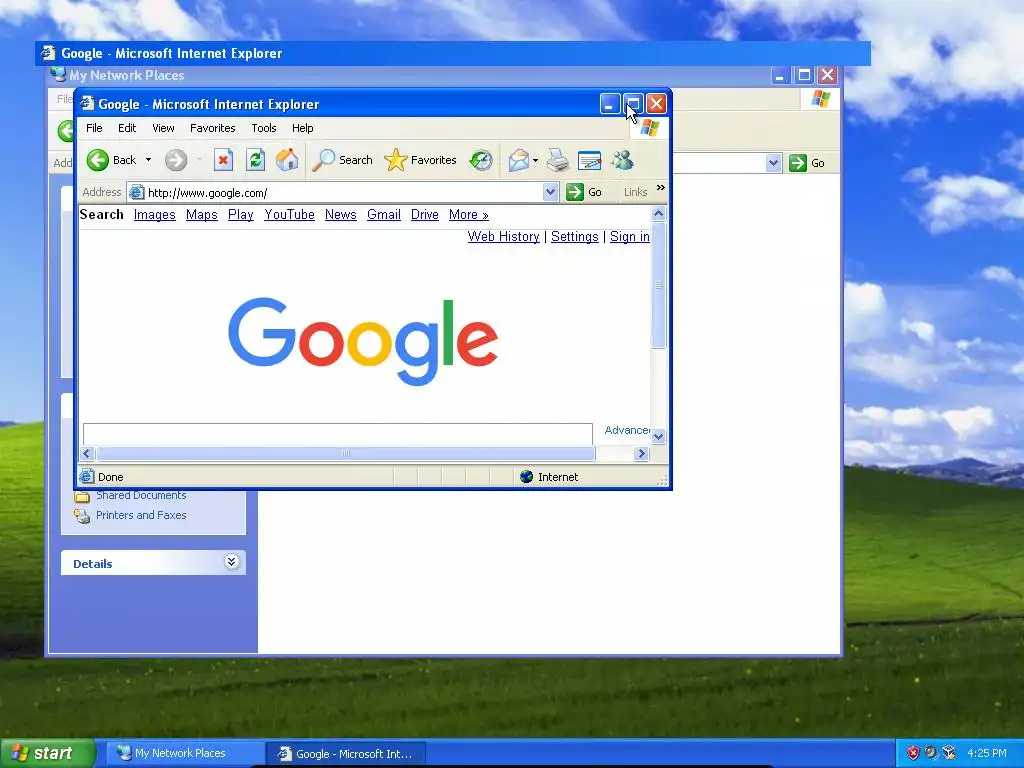This screenshot has width=1024, height=768.
Task: Open Favorites star button in toolbar
Action: (421, 160)
